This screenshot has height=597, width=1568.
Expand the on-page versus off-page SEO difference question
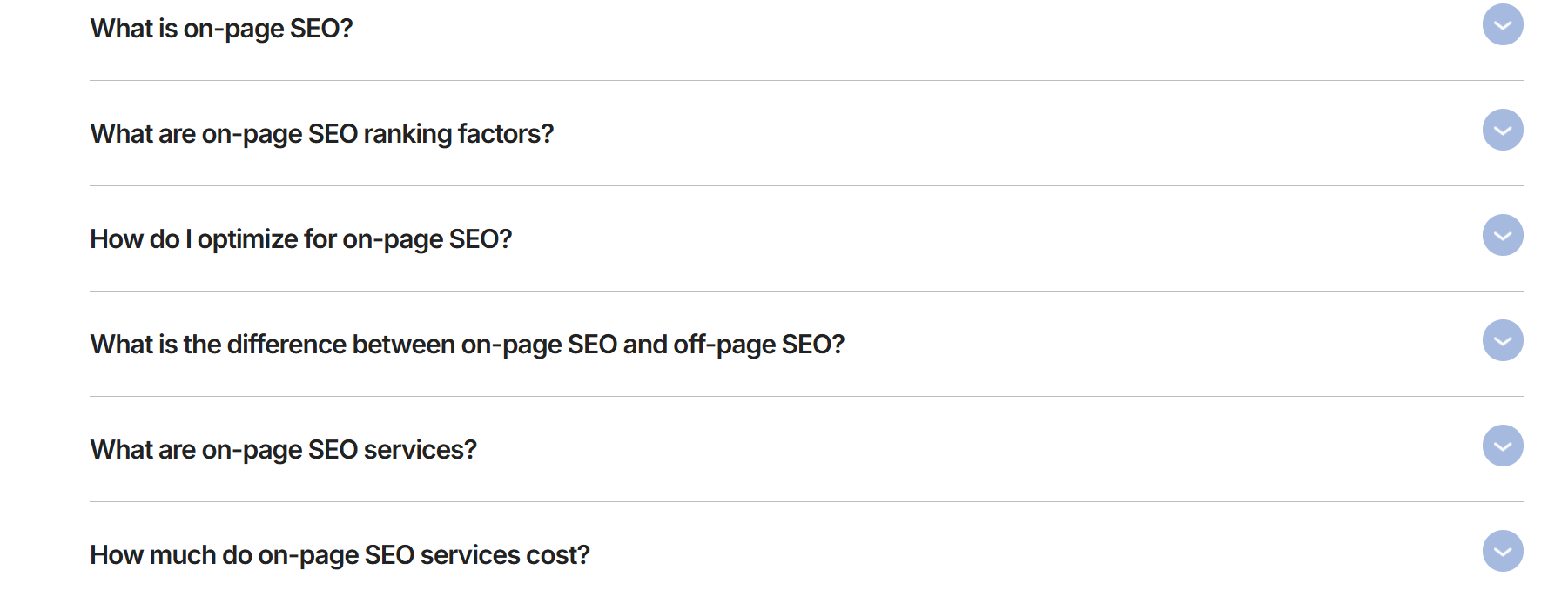click(1502, 340)
